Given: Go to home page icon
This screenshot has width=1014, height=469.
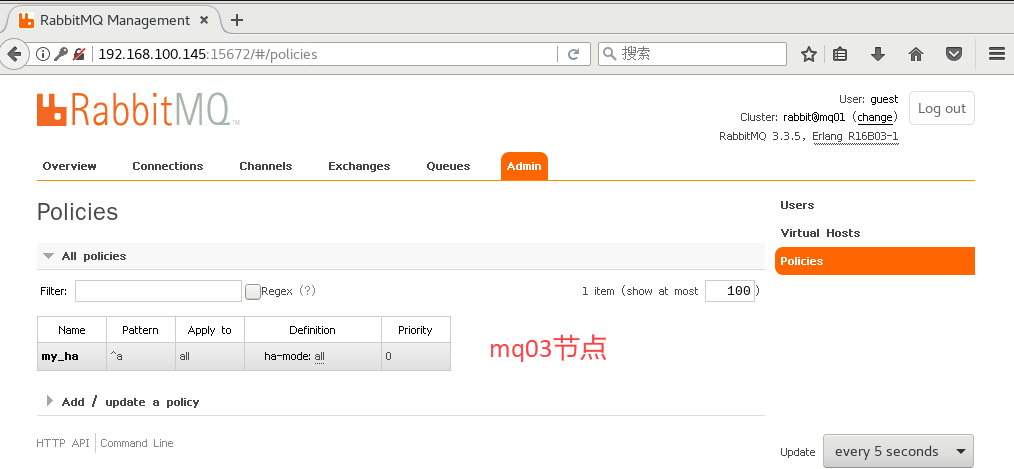Looking at the screenshot, I should pos(916,54).
